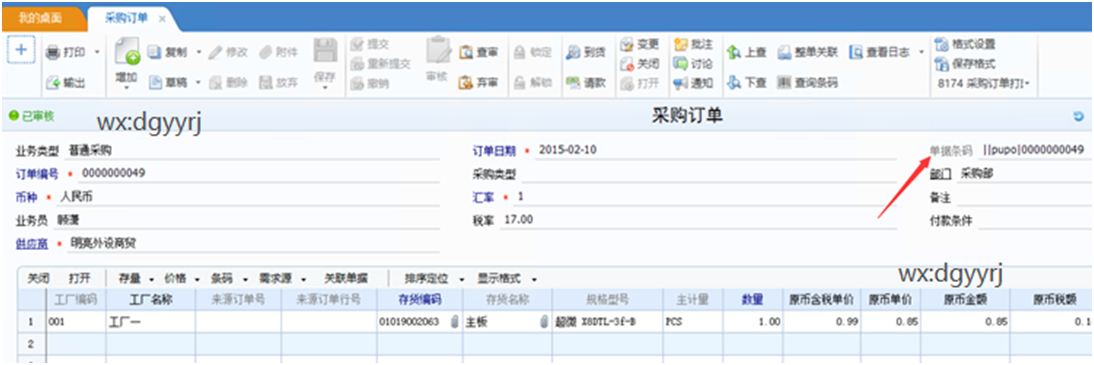1094x365 pixels.
Task: Select the 采购订单 tab
Action: 126,19
